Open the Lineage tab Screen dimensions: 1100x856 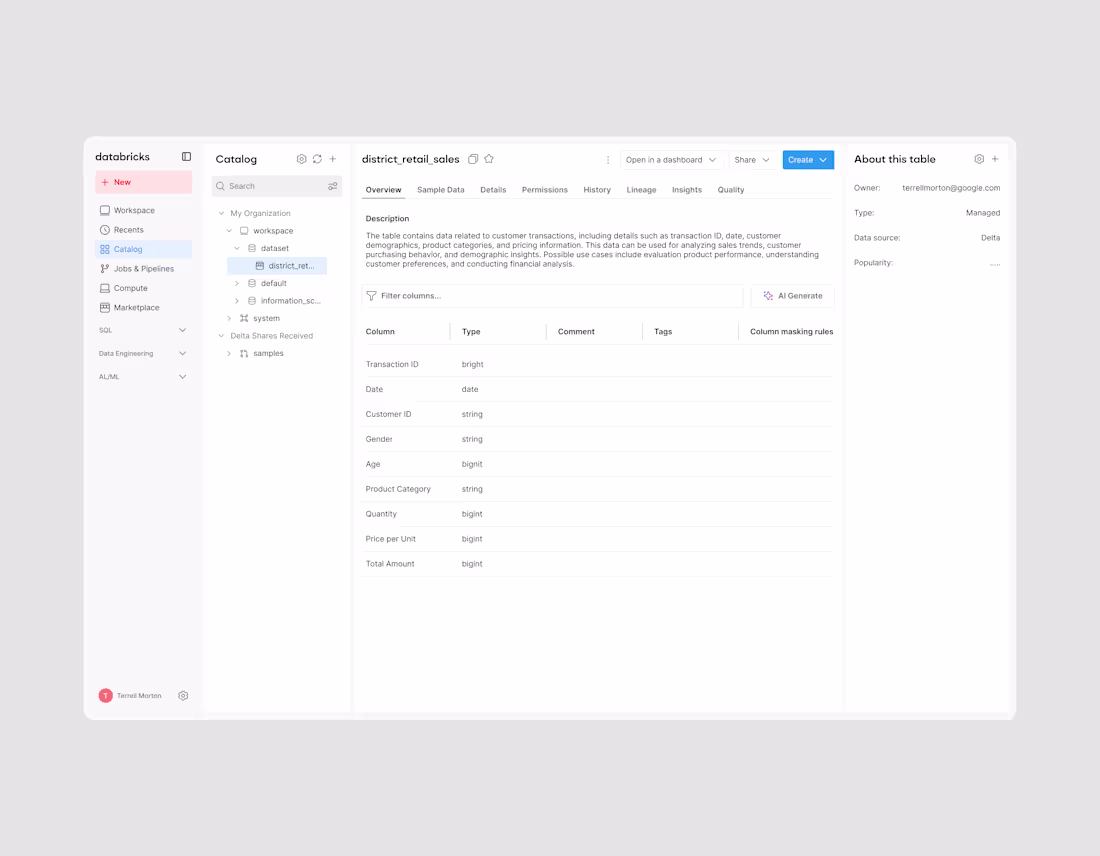(x=641, y=189)
